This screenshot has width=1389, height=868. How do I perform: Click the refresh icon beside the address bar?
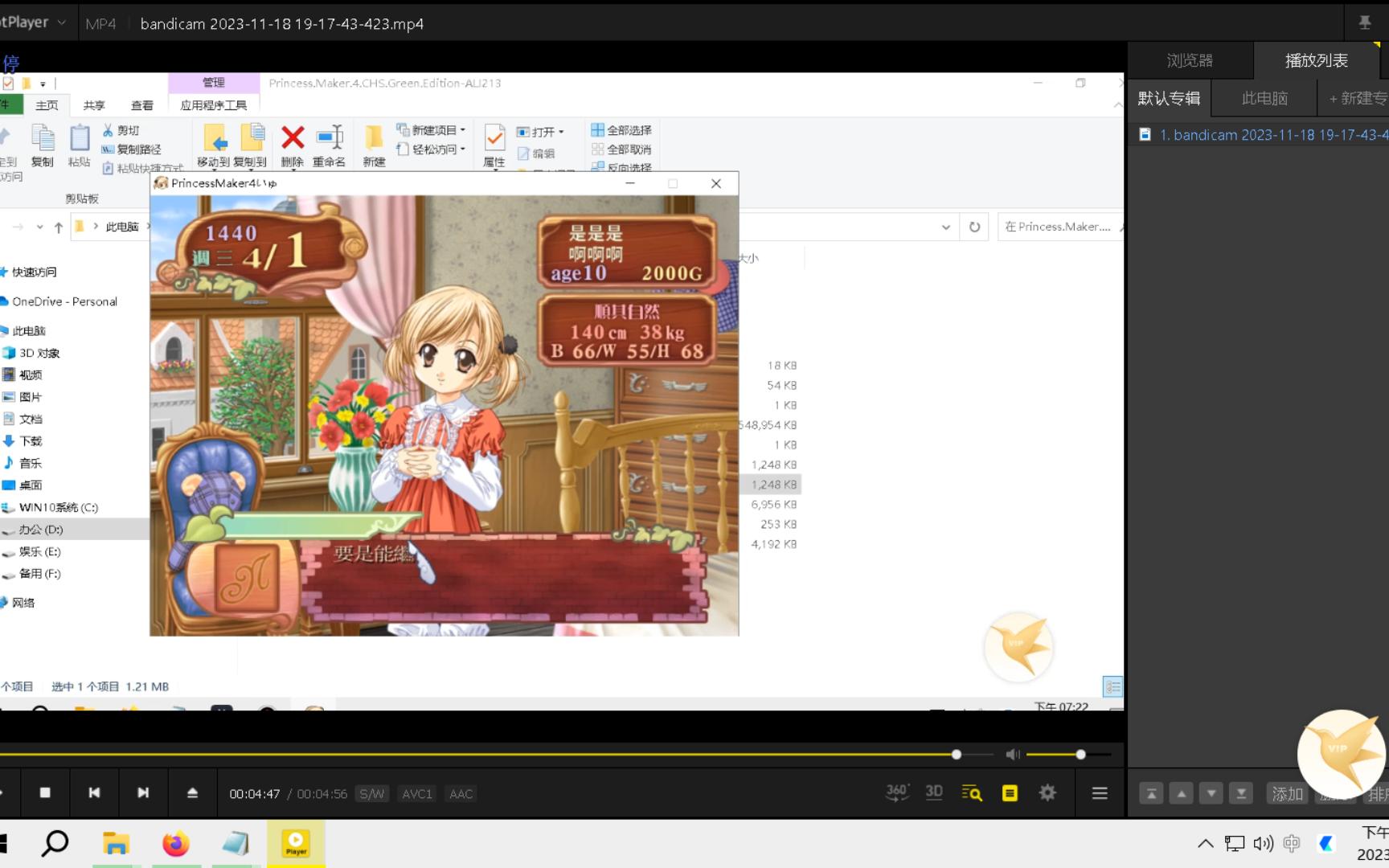974,227
